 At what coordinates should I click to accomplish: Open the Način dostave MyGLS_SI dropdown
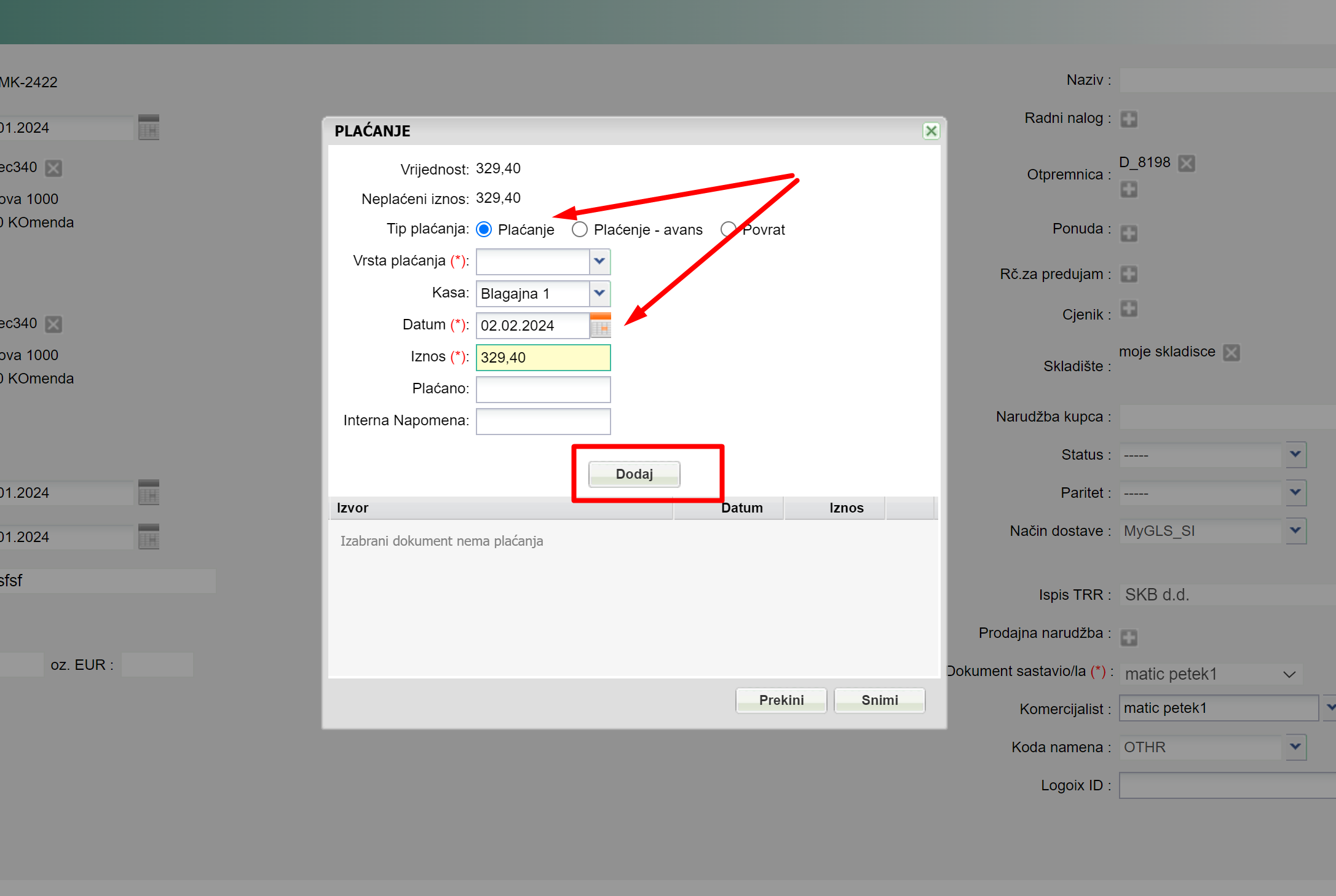coord(1295,530)
